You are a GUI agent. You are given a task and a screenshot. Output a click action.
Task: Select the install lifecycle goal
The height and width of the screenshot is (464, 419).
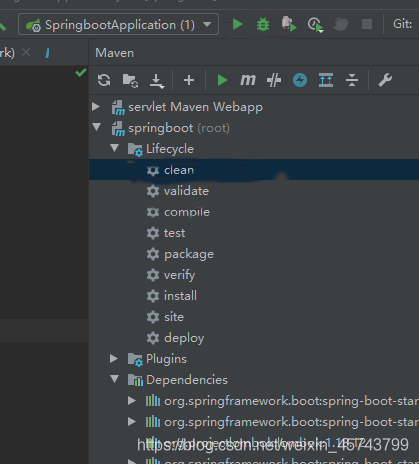(180, 296)
